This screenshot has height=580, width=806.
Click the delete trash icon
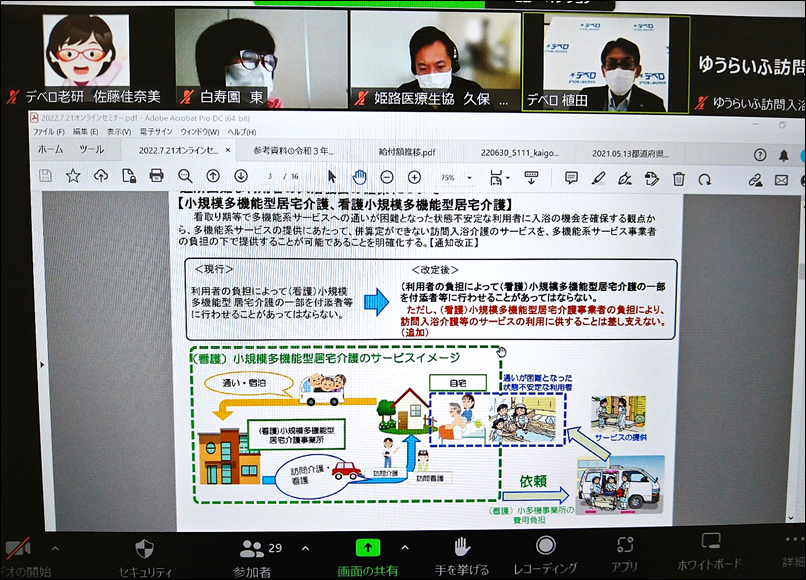678,179
